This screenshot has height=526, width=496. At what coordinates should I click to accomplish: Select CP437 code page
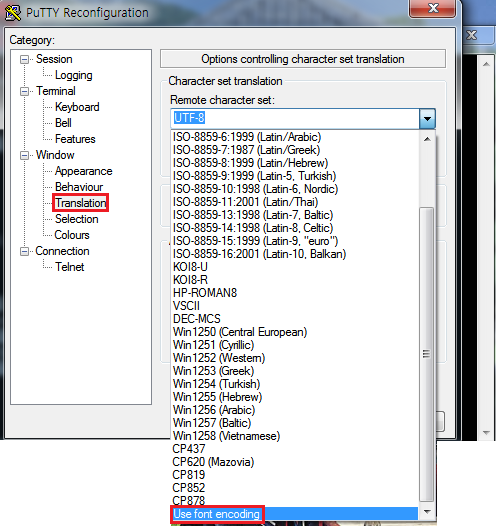[295, 449]
